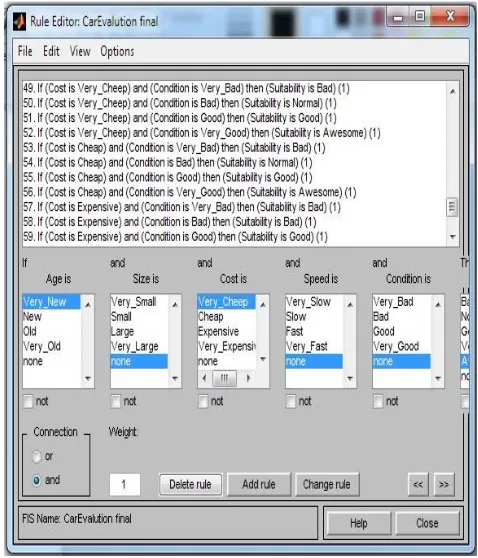Open the File menu

point(25,51)
